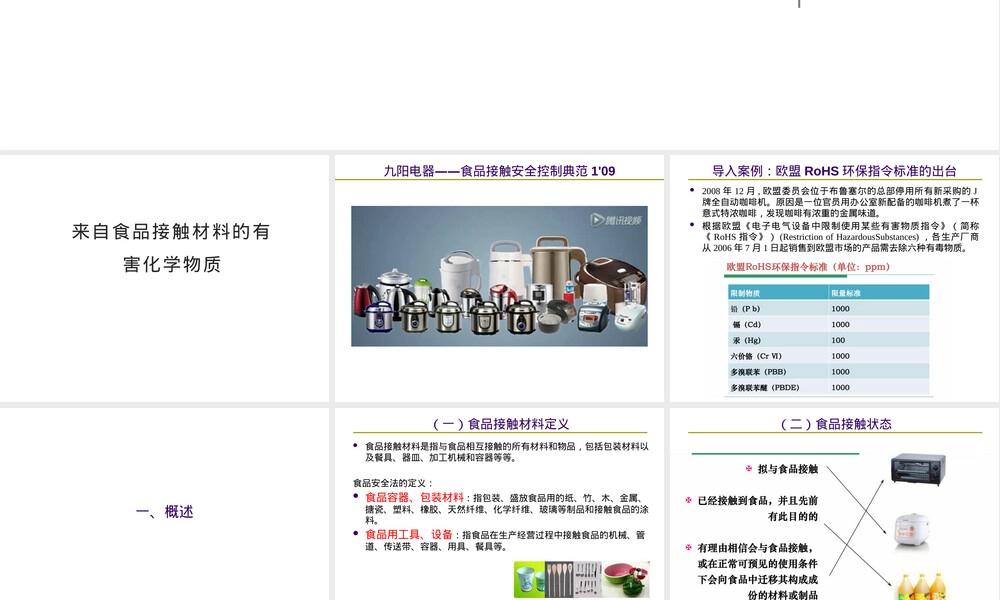Click the red text '食品容器、包装材料'
The width and height of the screenshot is (1000, 600).
pyautogui.click(x=415, y=497)
